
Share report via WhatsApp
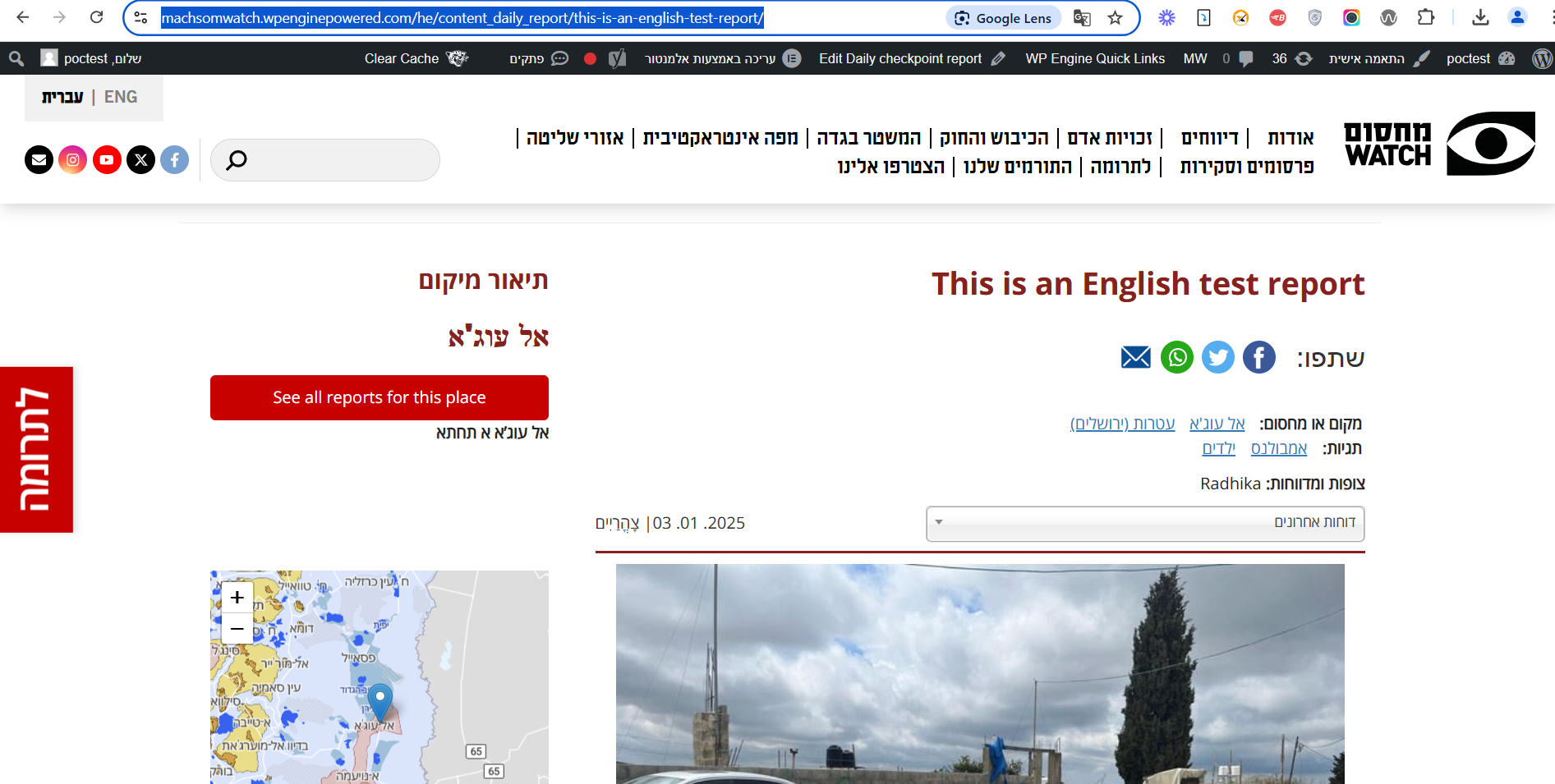point(1176,357)
